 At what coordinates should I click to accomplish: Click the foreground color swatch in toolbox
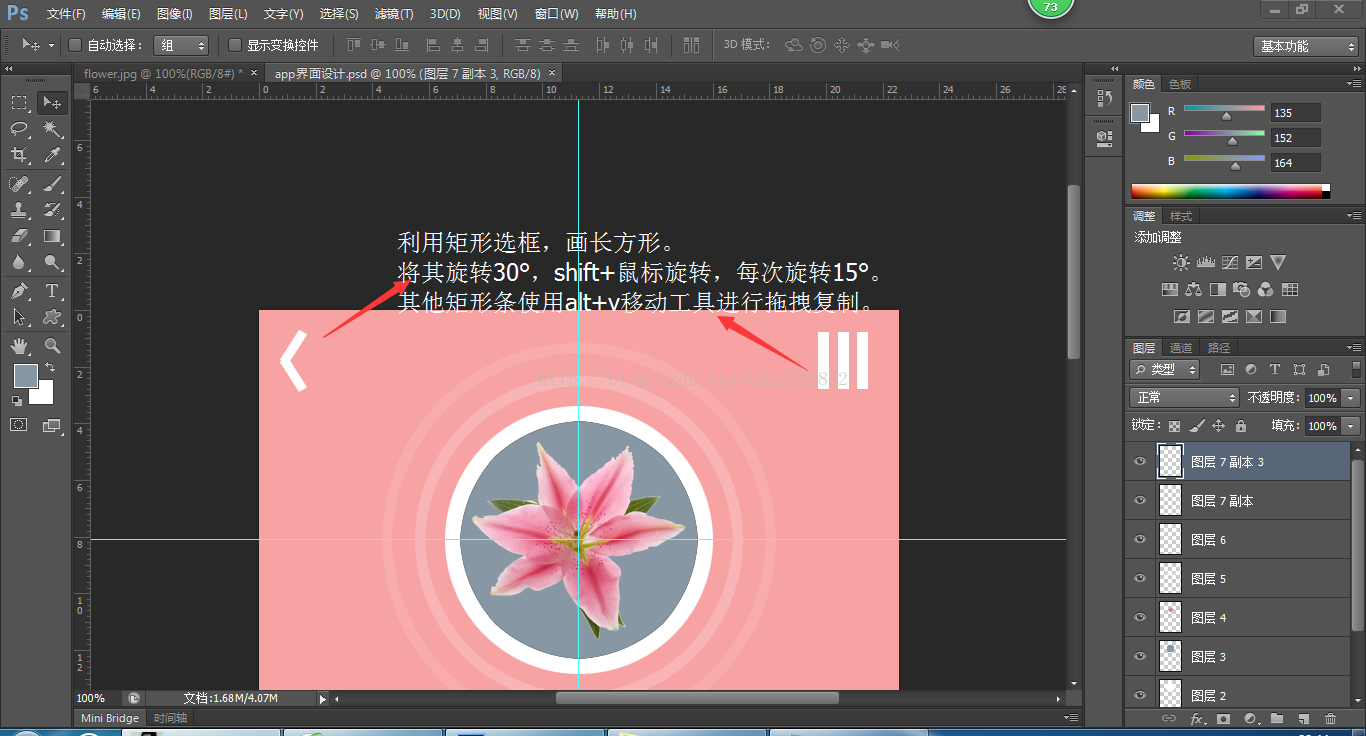coord(25,376)
